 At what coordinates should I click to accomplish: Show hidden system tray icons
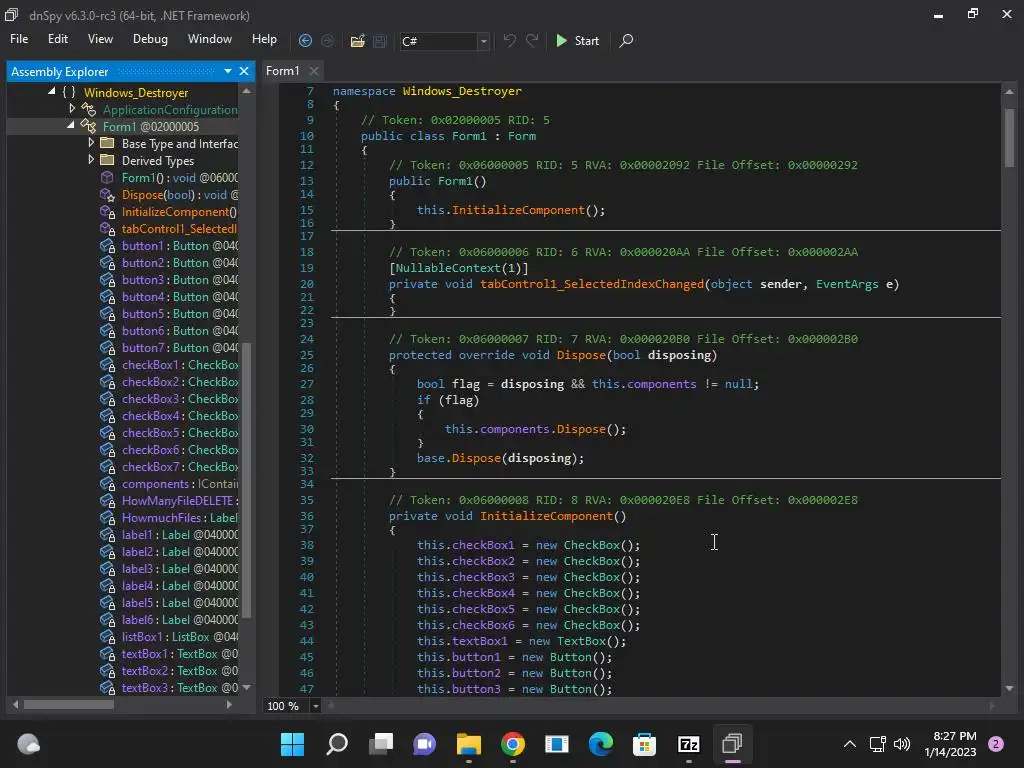tap(850, 744)
